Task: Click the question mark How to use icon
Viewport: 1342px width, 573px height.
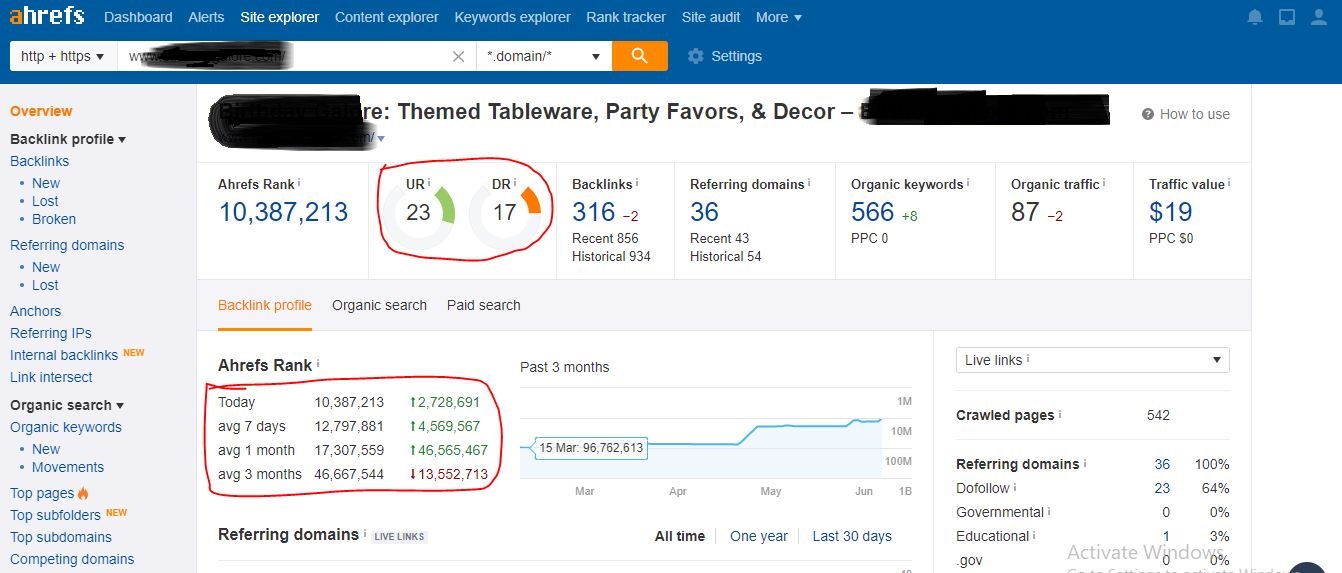Action: point(1148,114)
